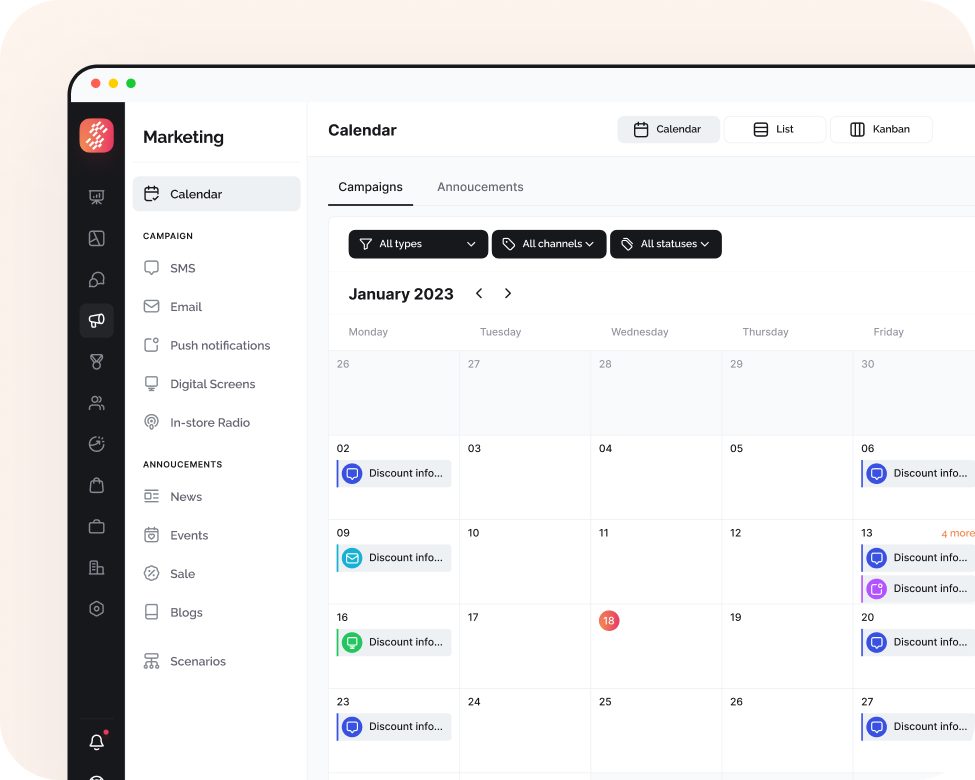Open the January 09 email Discount info event
The width and height of the screenshot is (975, 780).
click(x=394, y=558)
